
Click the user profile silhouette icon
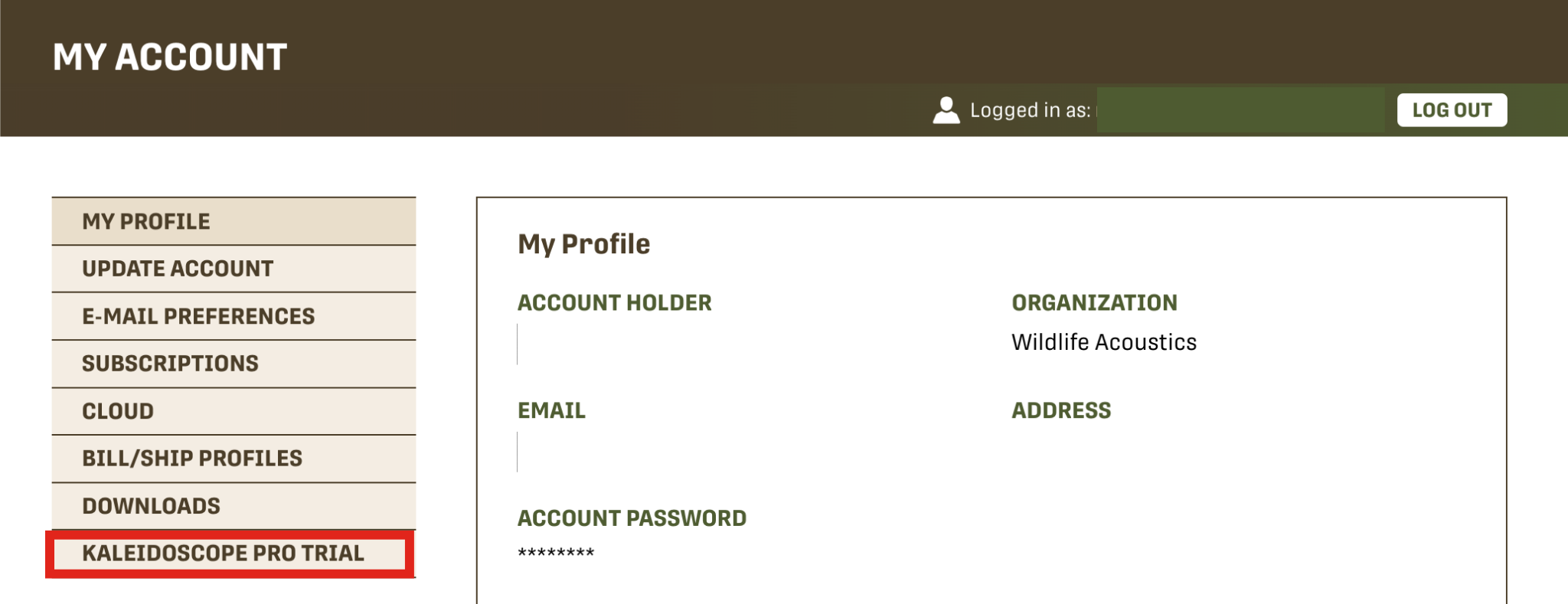(946, 110)
